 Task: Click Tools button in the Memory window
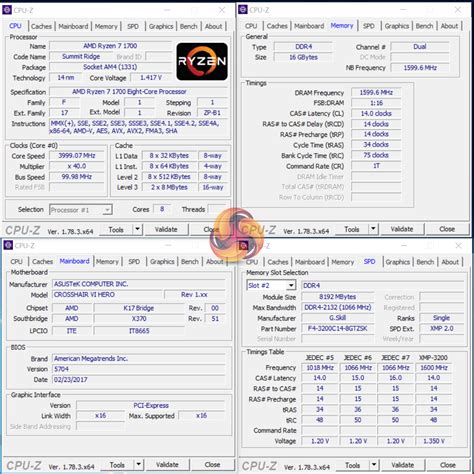(352, 229)
